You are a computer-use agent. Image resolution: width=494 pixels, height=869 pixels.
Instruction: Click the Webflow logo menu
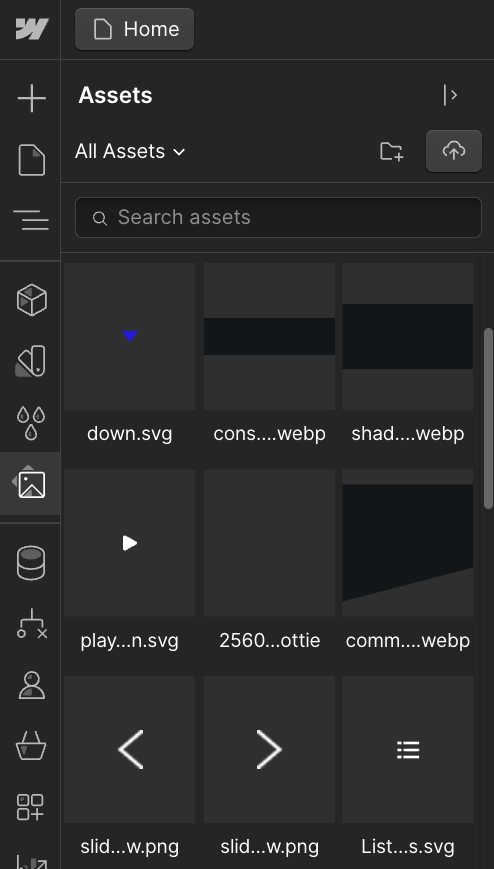coord(32,29)
